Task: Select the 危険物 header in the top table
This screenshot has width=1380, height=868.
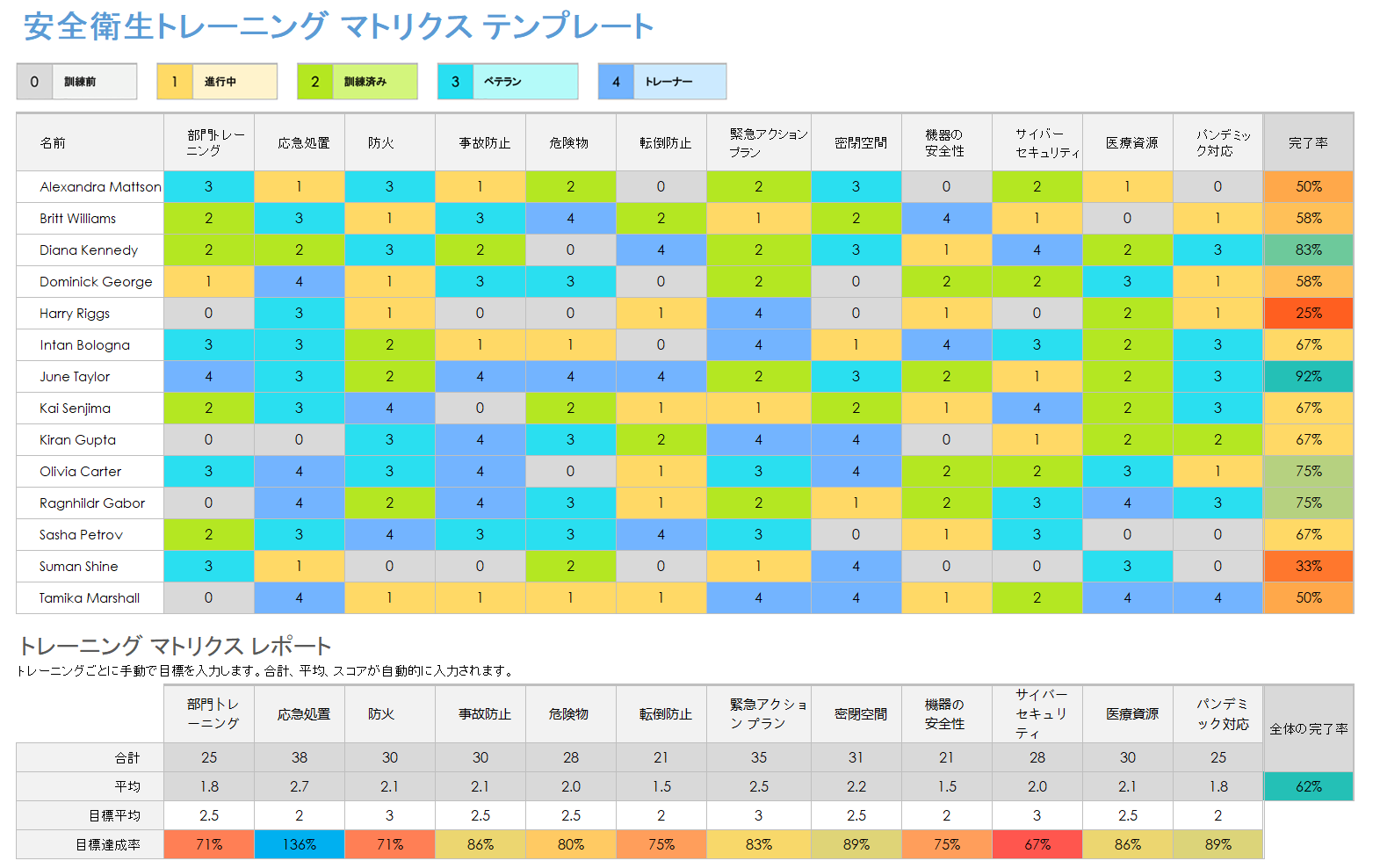Action: (x=571, y=142)
